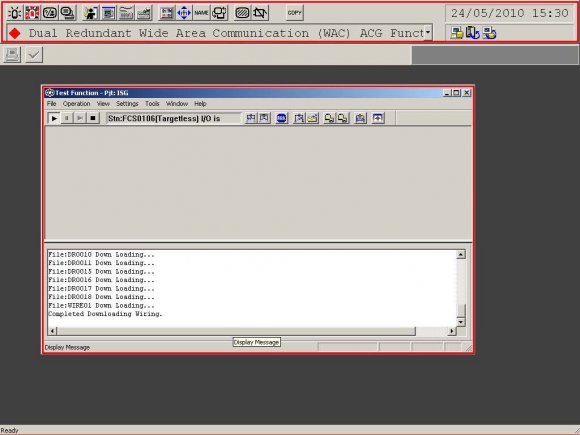Screen dimensions: 580x435
Task: Open the Settings menu
Action: click(x=127, y=104)
